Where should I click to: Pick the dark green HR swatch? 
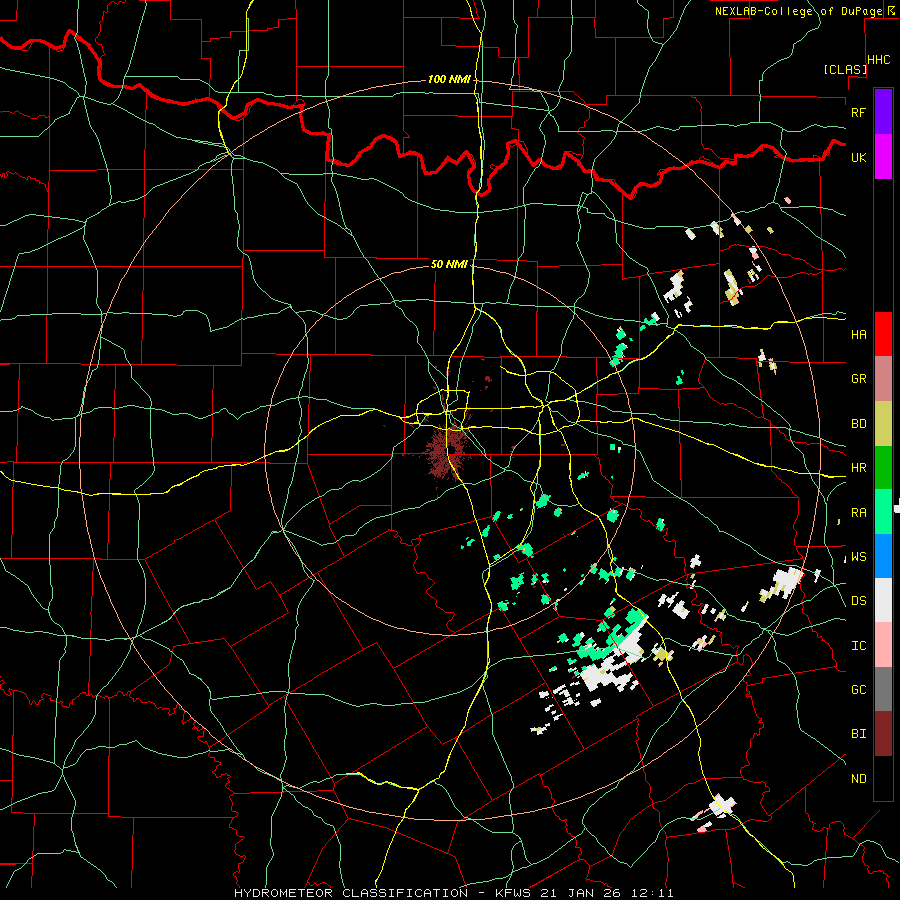click(883, 468)
